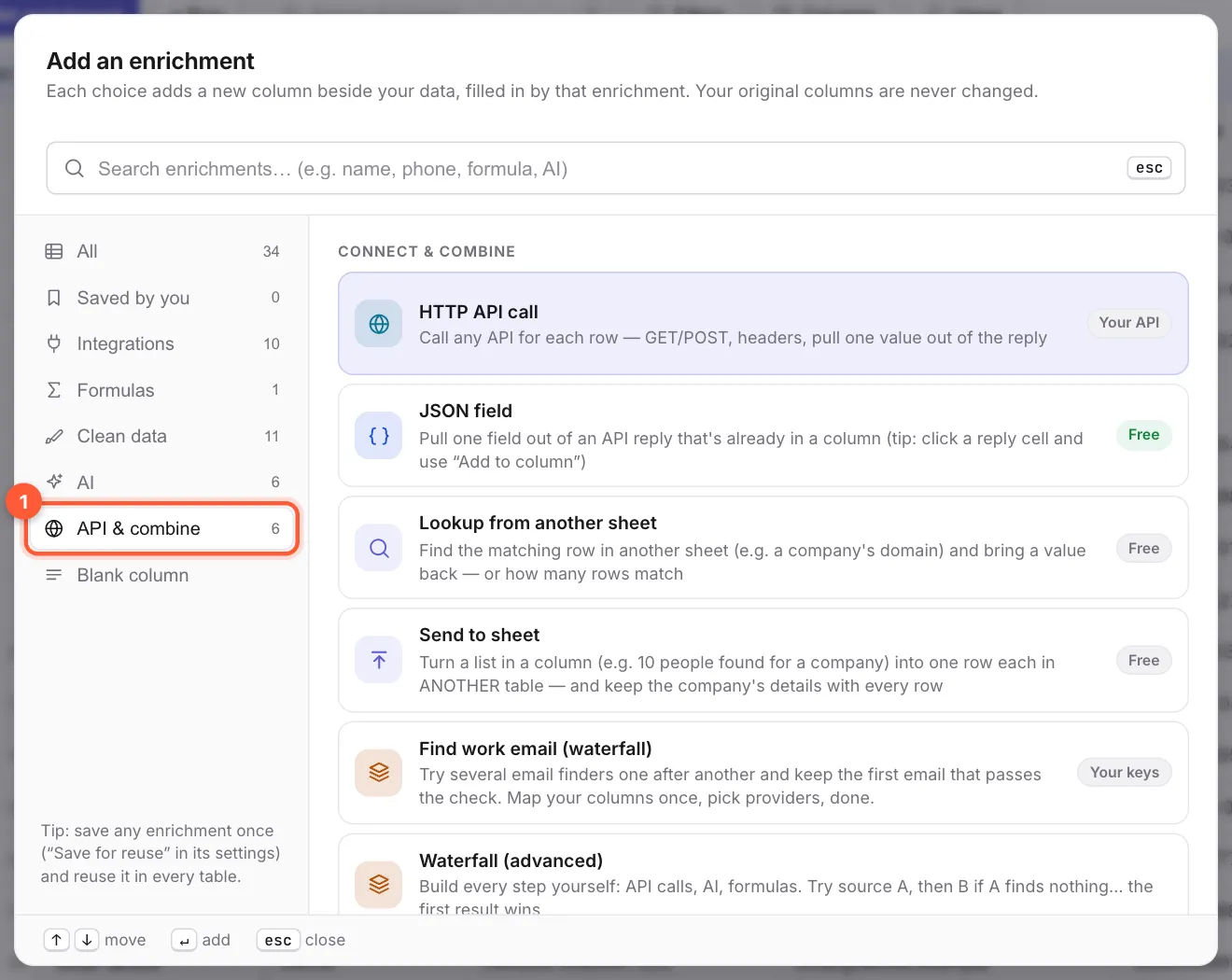The width and height of the screenshot is (1232, 980).
Task: Add the HTTP API call enrichment
Action: [763, 324]
